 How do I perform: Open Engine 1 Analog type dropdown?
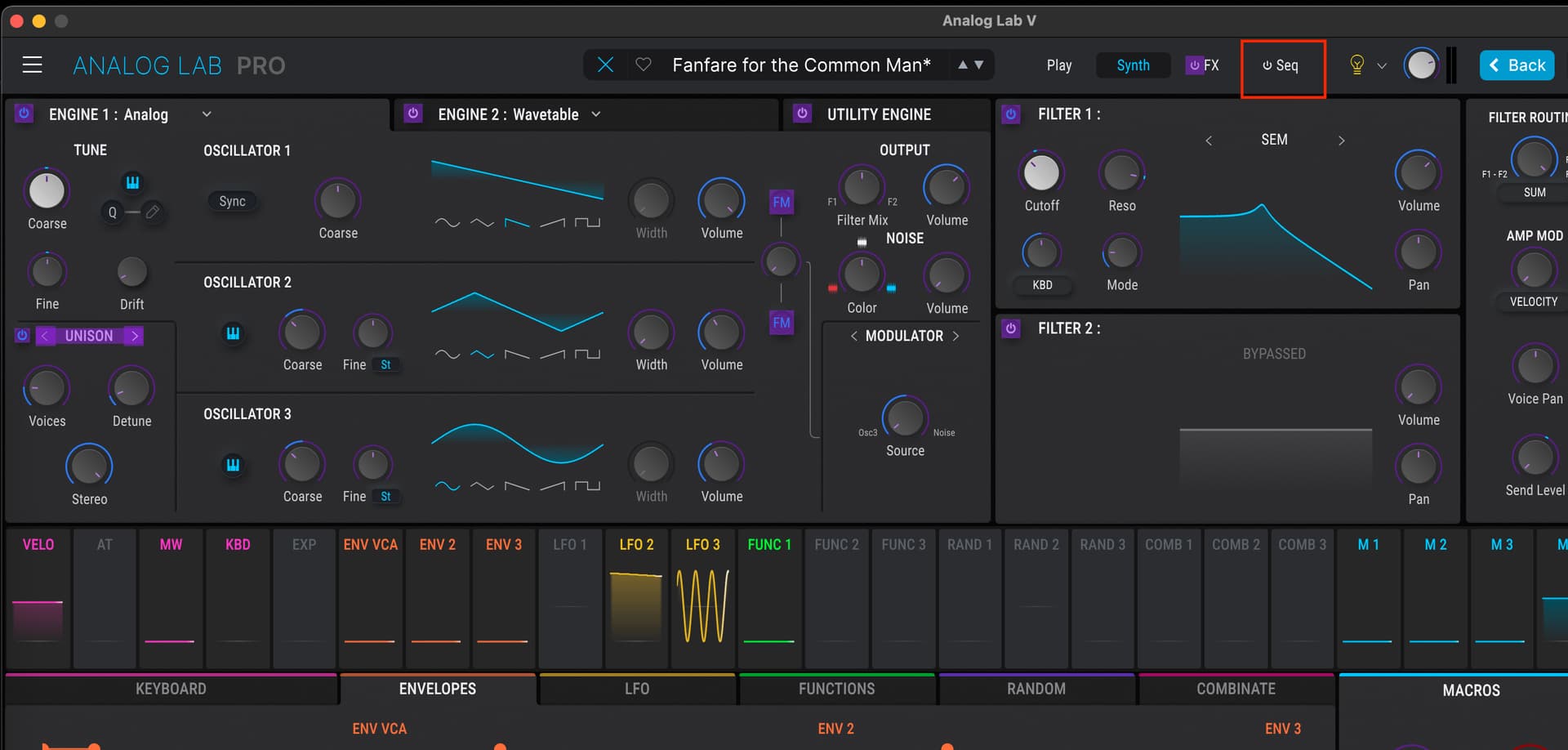(207, 114)
